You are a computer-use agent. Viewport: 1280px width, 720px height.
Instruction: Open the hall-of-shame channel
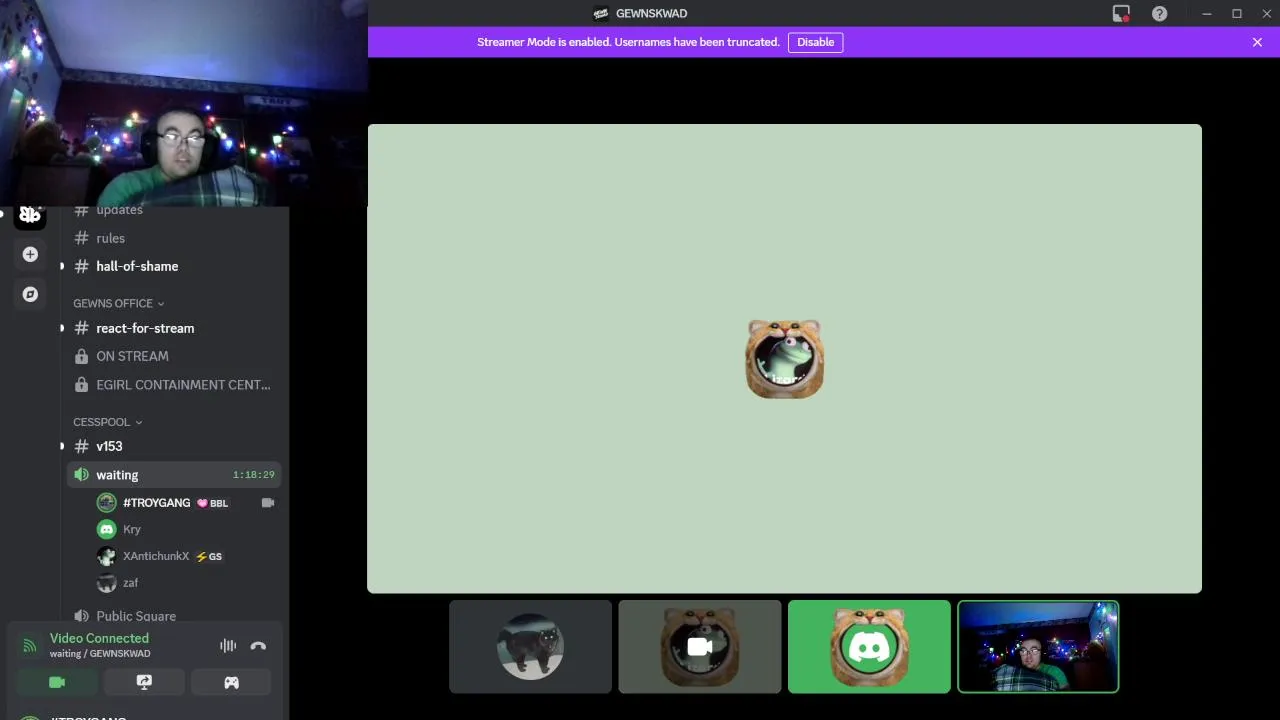[174, 266]
